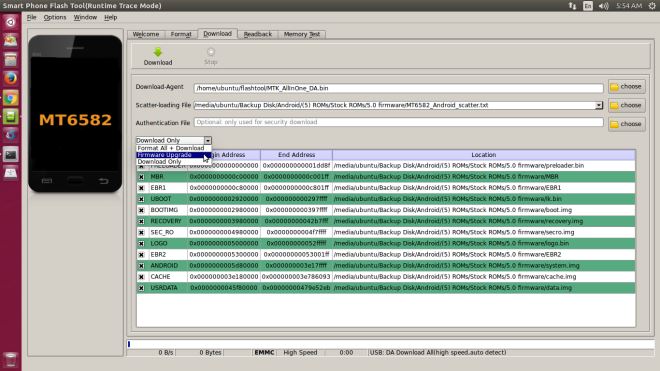Open Firefox from the Ubuntu launcher
660x371 pixels.
click(11, 78)
